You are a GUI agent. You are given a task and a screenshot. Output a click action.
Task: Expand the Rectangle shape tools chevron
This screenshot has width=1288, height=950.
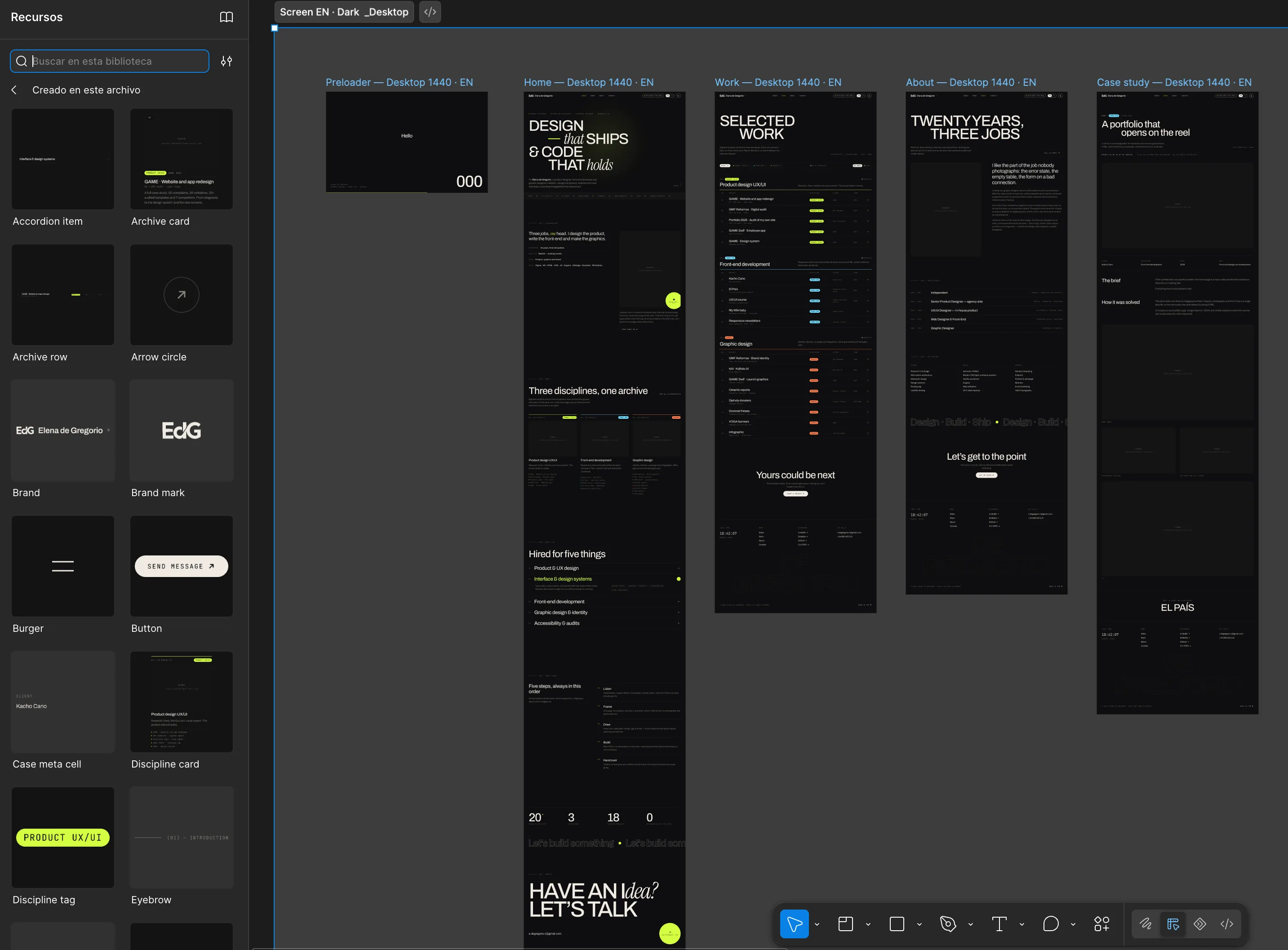coord(919,924)
